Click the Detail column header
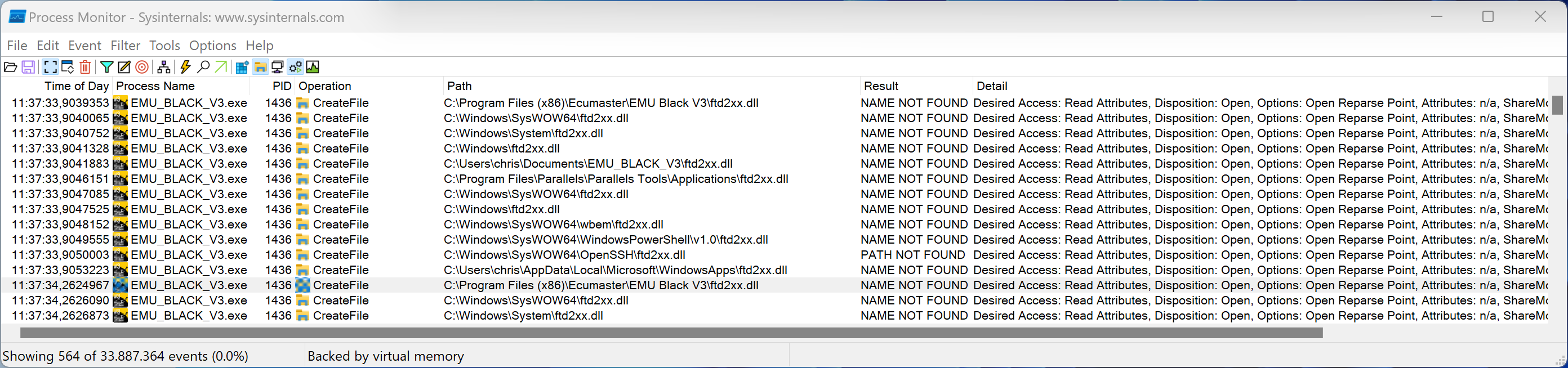Screen dimensions: 1568x368 (1260, 87)
